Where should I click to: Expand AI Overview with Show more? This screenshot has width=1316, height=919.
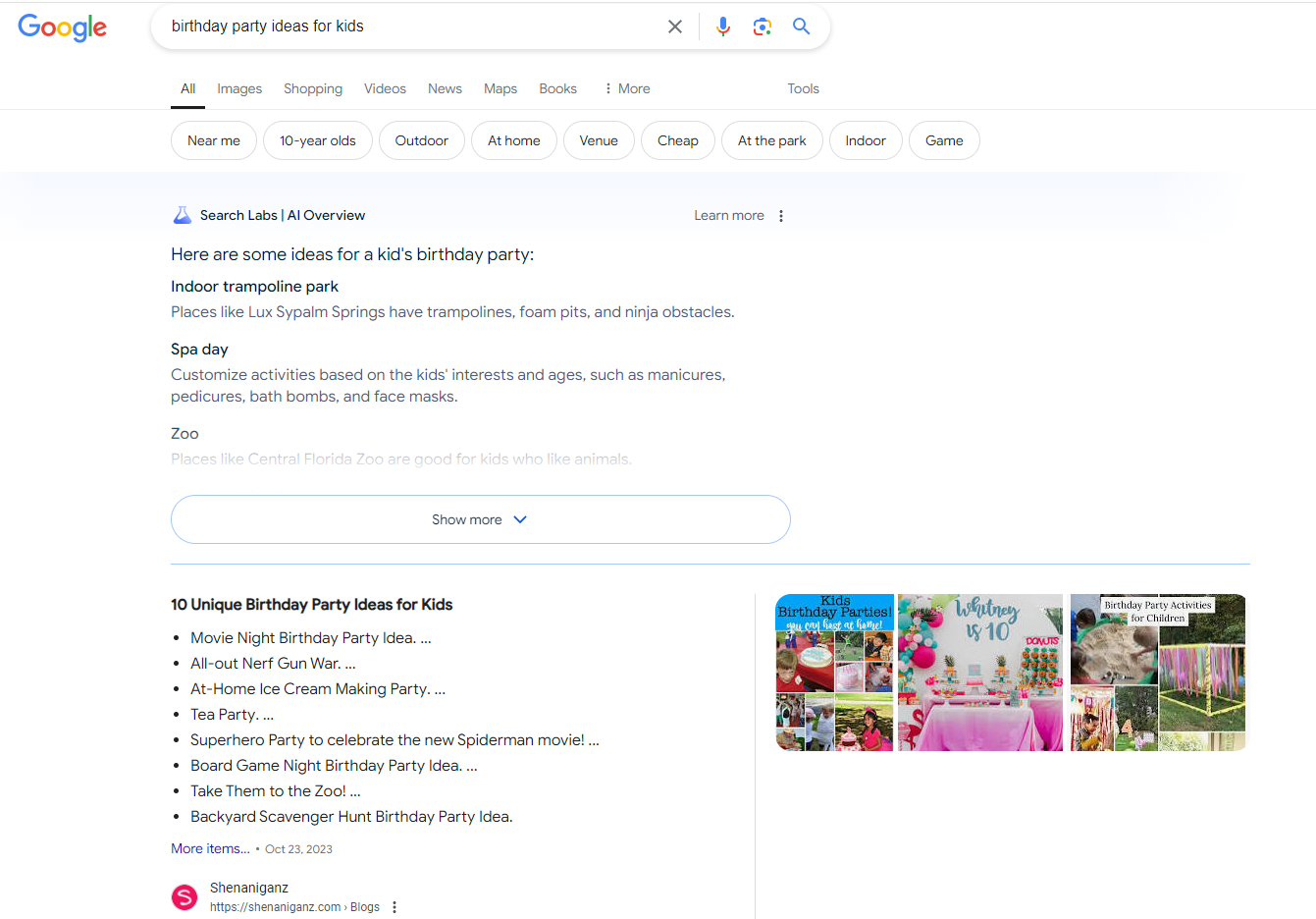pyautogui.click(x=480, y=519)
